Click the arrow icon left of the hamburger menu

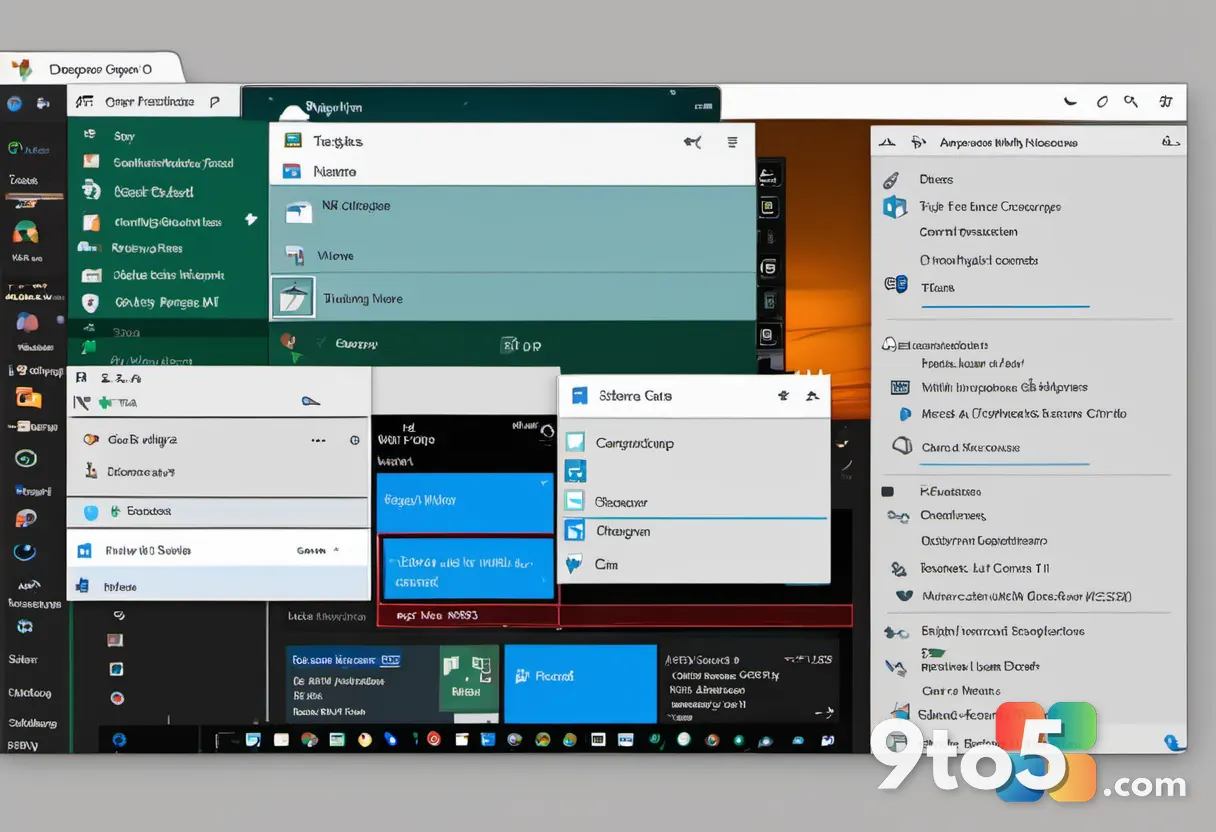pyautogui.click(x=692, y=142)
